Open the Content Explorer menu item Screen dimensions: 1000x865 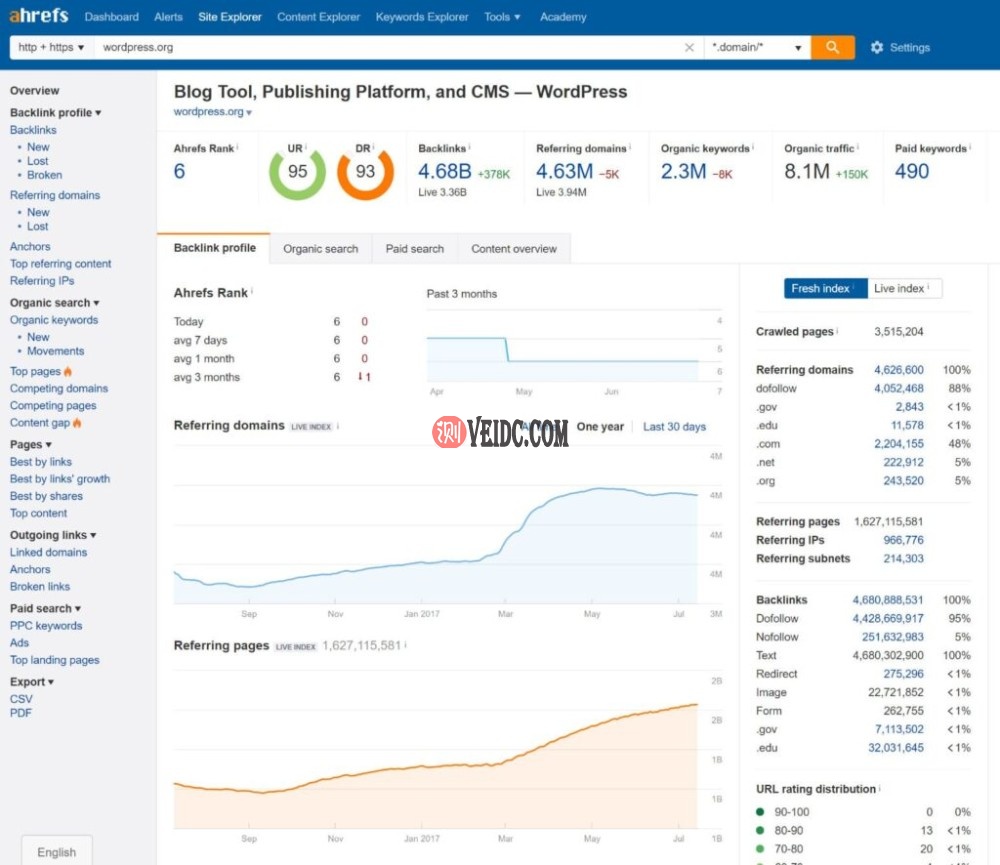coord(318,17)
